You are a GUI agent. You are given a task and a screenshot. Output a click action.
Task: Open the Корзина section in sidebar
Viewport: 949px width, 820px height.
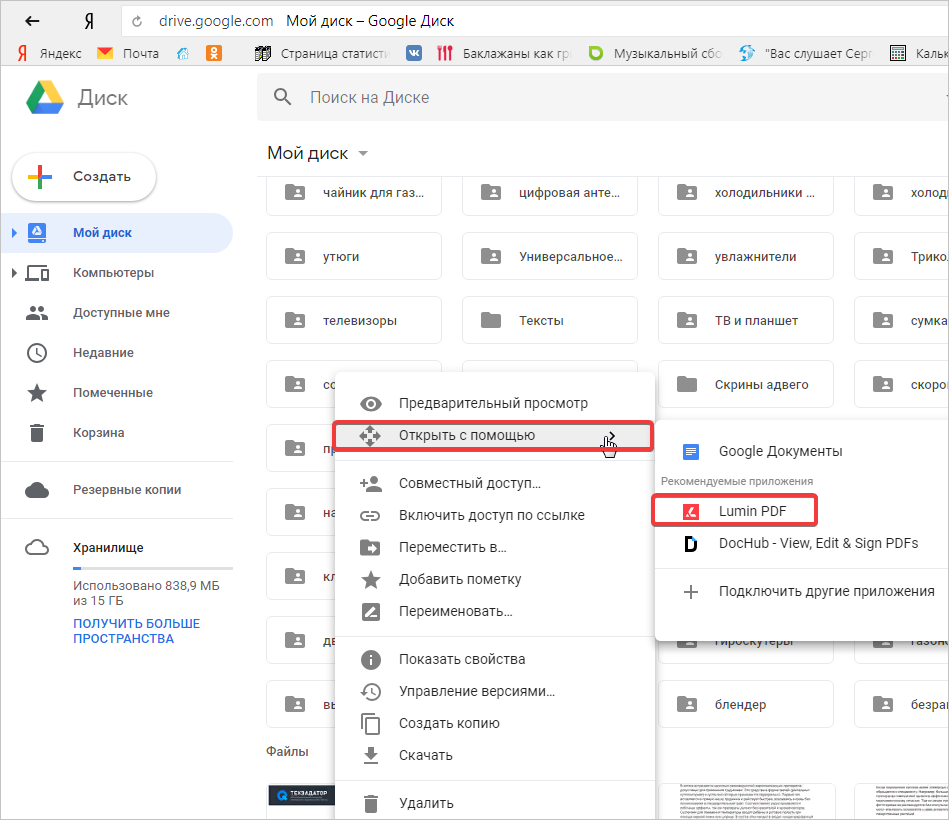(x=98, y=433)
